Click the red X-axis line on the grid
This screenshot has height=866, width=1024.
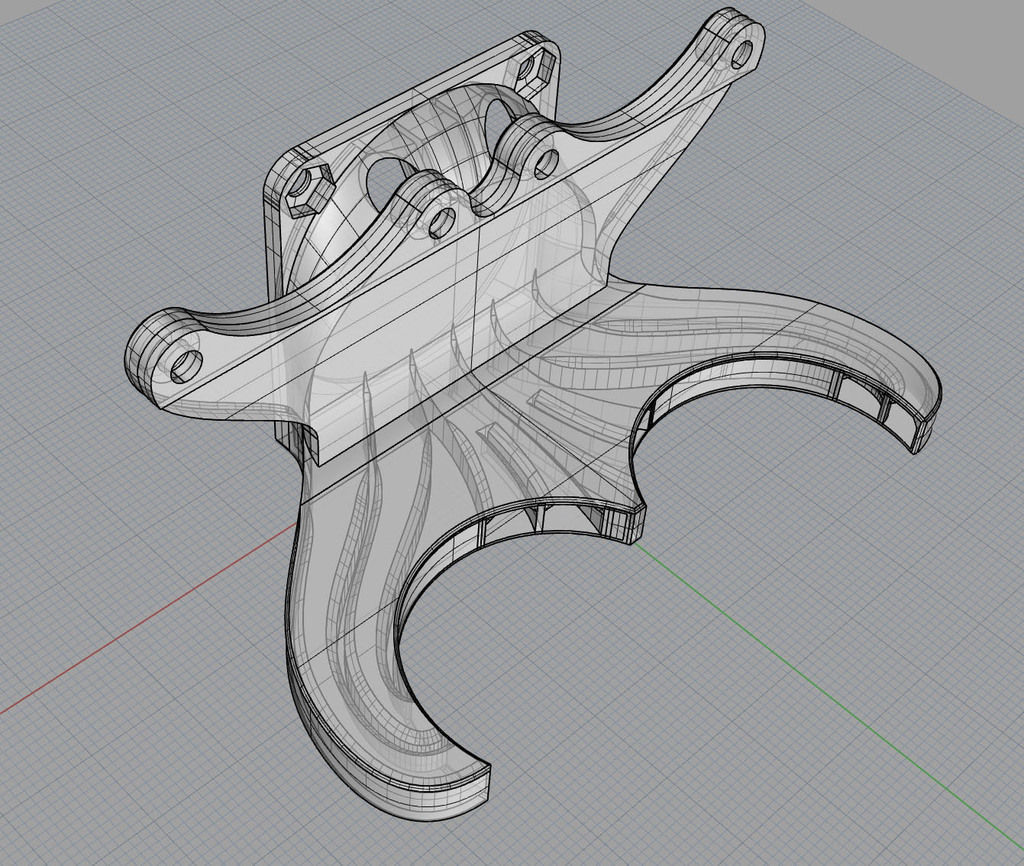148,617
